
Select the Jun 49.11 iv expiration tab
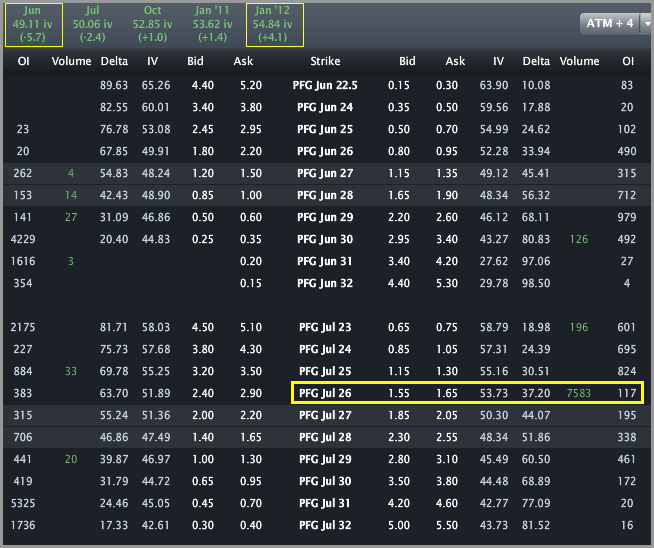pos(34,25)
